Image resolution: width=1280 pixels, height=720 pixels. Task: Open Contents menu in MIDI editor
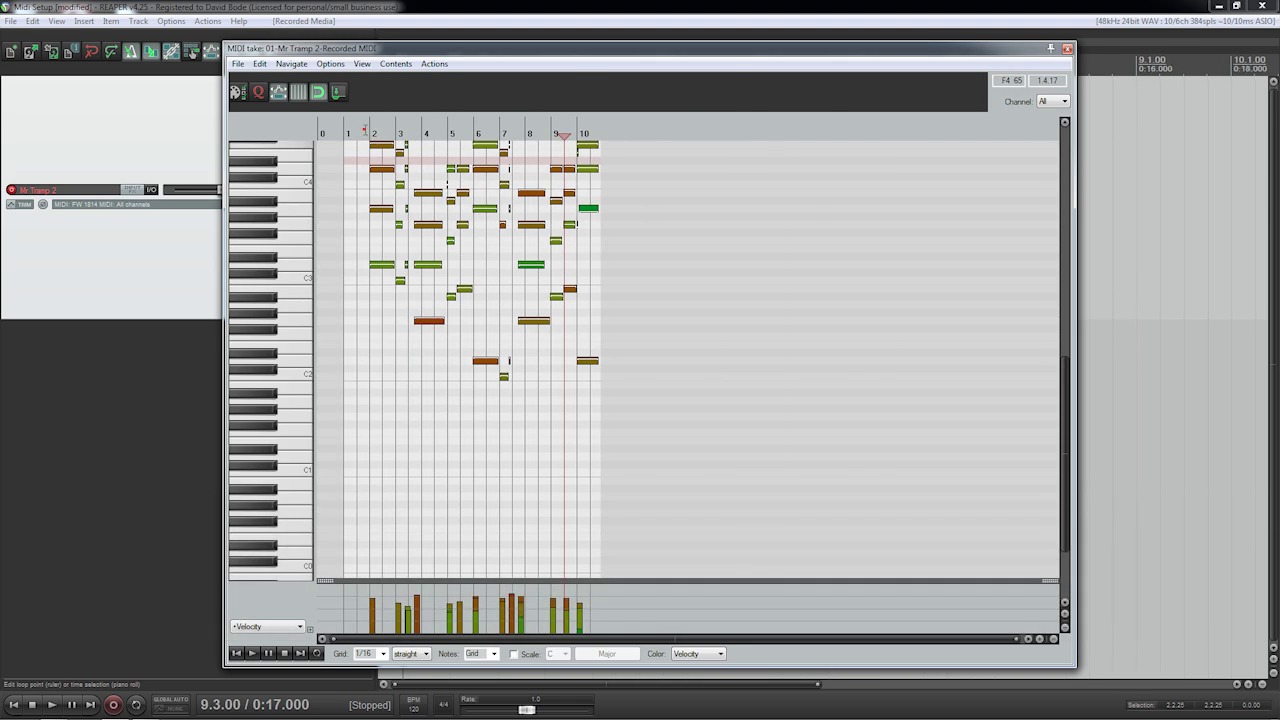[395, 64]
